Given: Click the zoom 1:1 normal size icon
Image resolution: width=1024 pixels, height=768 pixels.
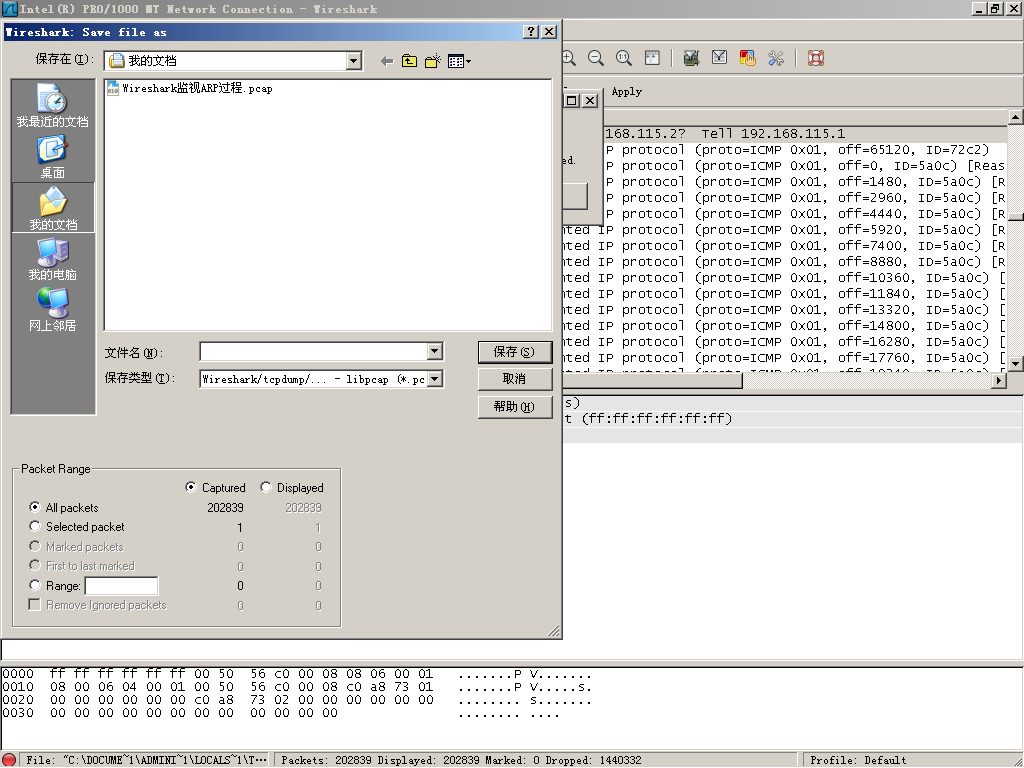Looking at the screenshot, I should click(x=624, y=58).
